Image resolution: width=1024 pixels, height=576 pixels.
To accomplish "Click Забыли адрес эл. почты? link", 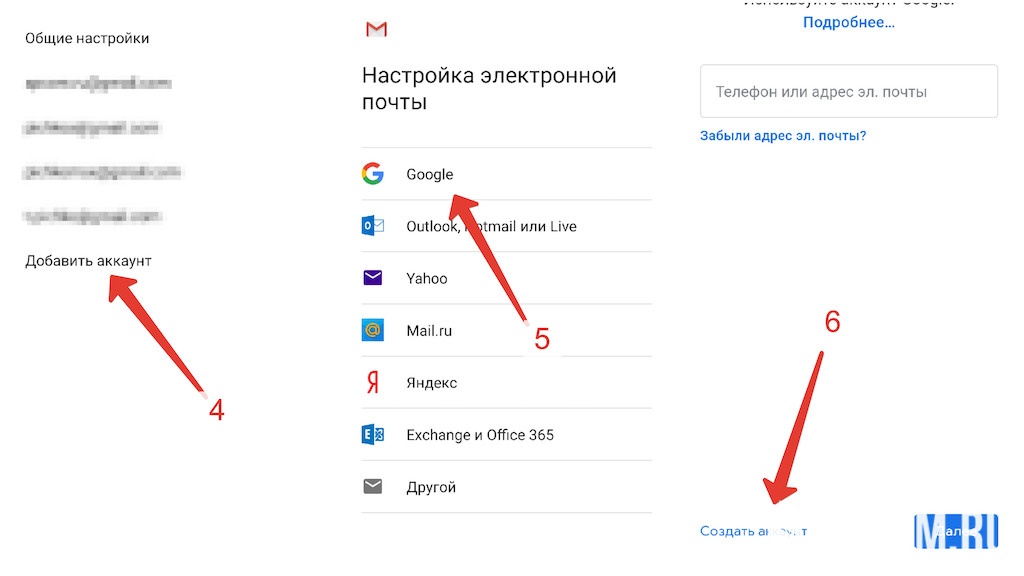I will [x=783, y=136].
